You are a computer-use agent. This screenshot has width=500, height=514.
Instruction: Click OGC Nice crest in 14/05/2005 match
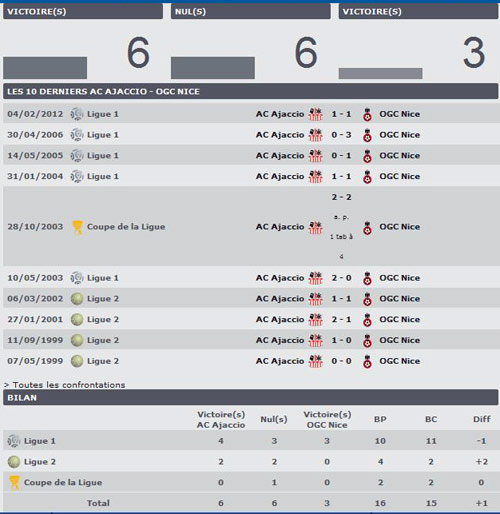[x=367, y=156]
